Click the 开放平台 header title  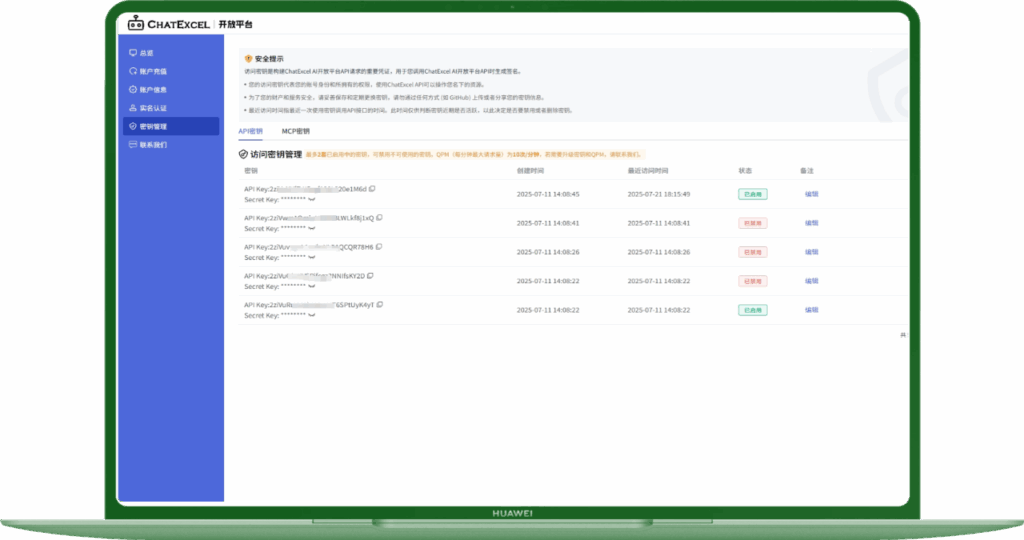(x=235, y=24)
